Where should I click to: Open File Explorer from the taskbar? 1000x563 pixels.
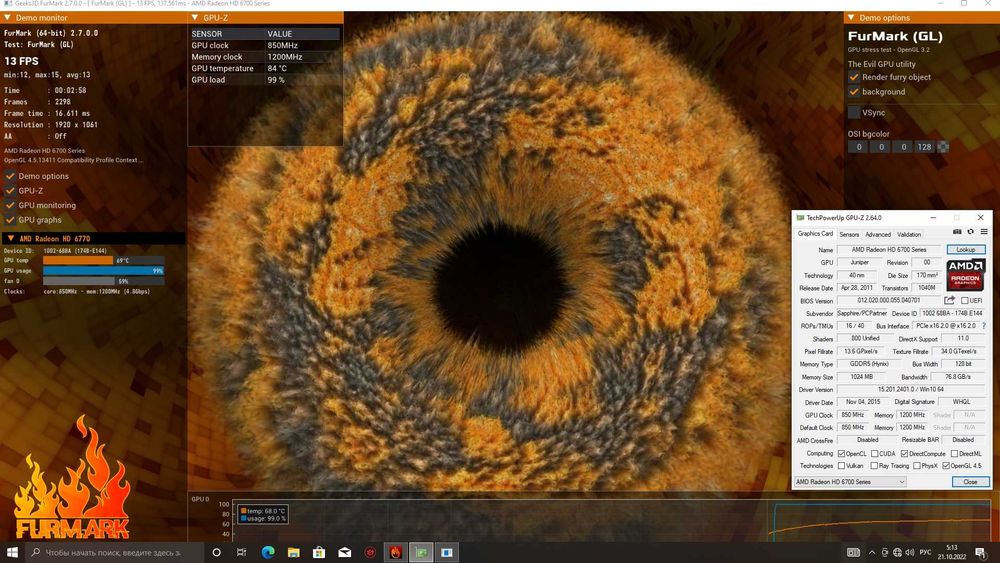coord(293,552)
